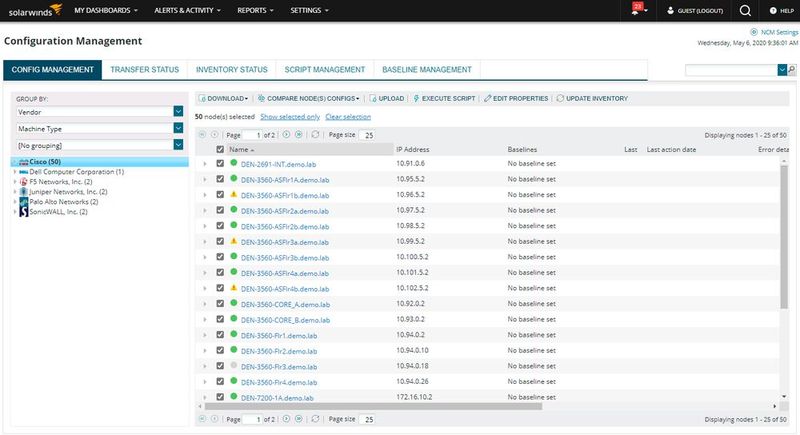Refresh the list from bottom pager
Image resolution: width=800 pixels, height=435 pixels.
[x=315, y=419]
